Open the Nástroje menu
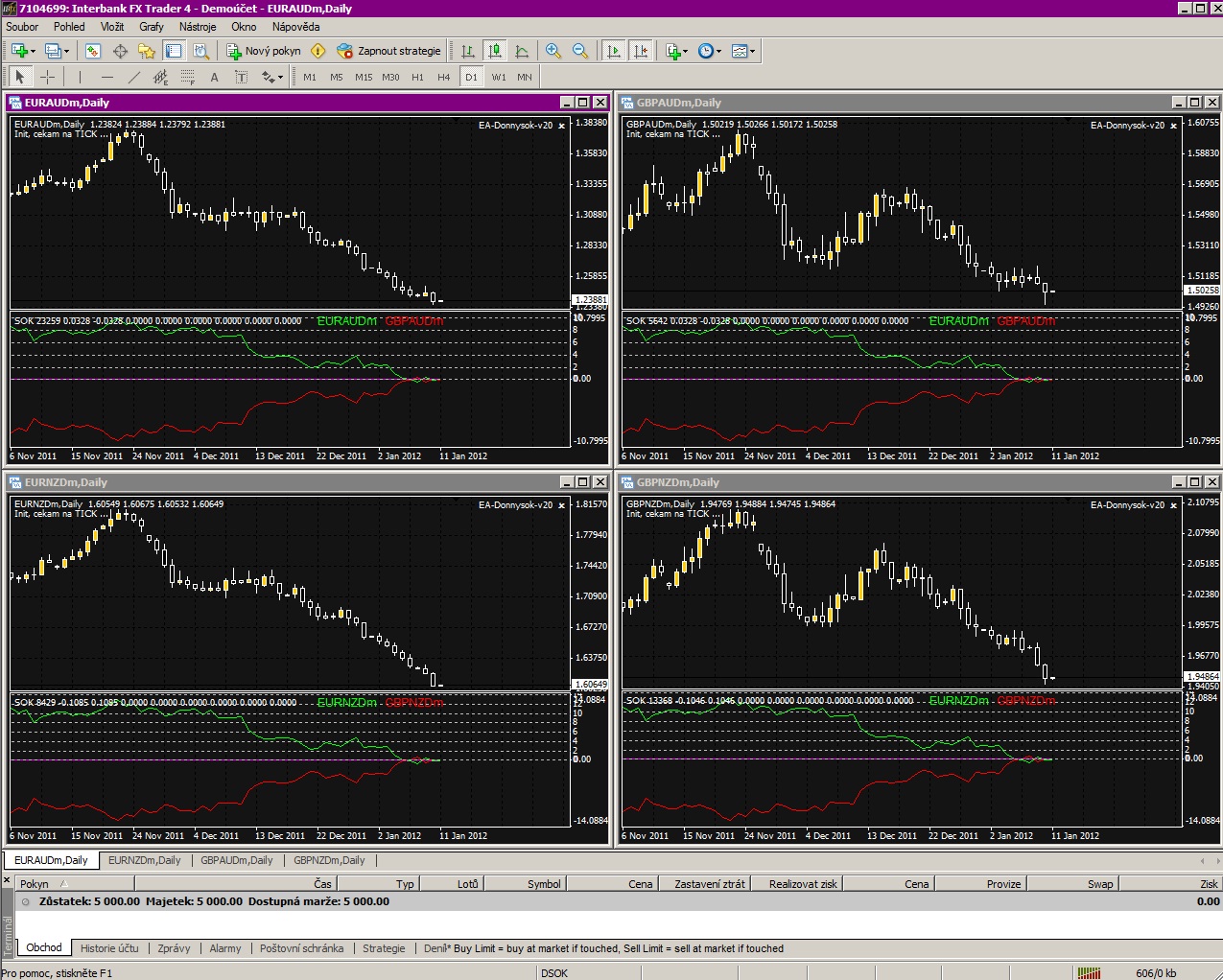 (198, 27)
